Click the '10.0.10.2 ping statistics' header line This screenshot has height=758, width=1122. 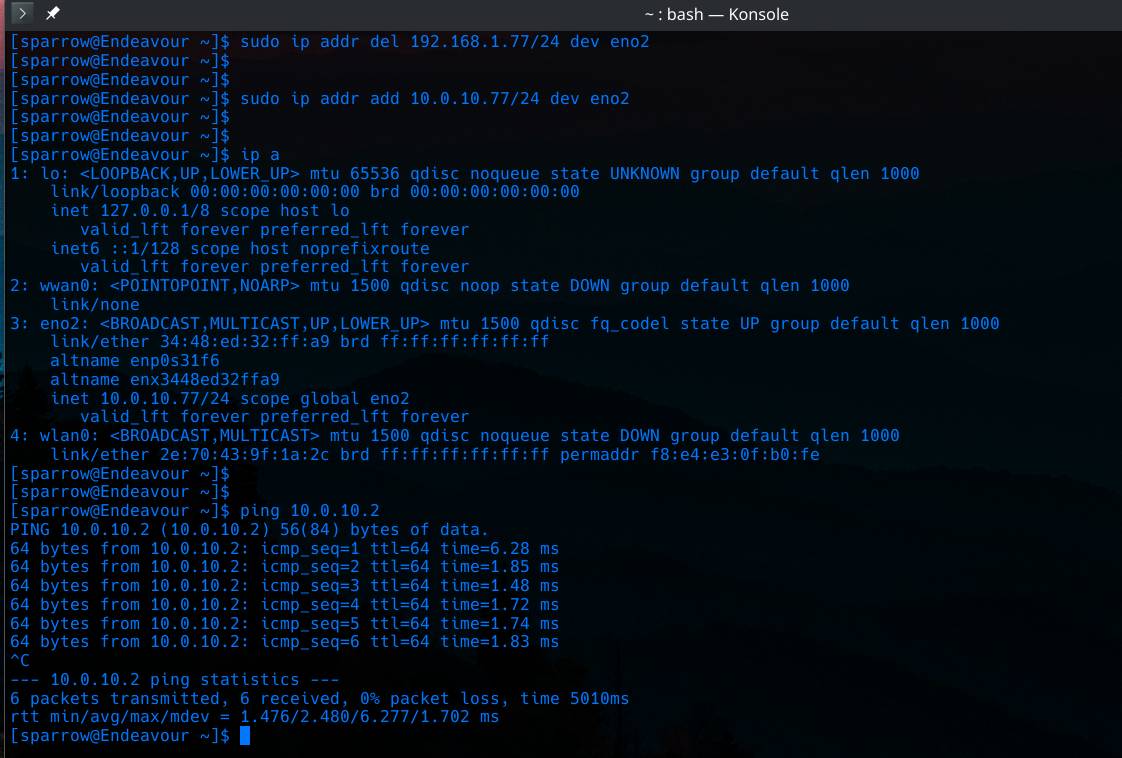[174, 680]
